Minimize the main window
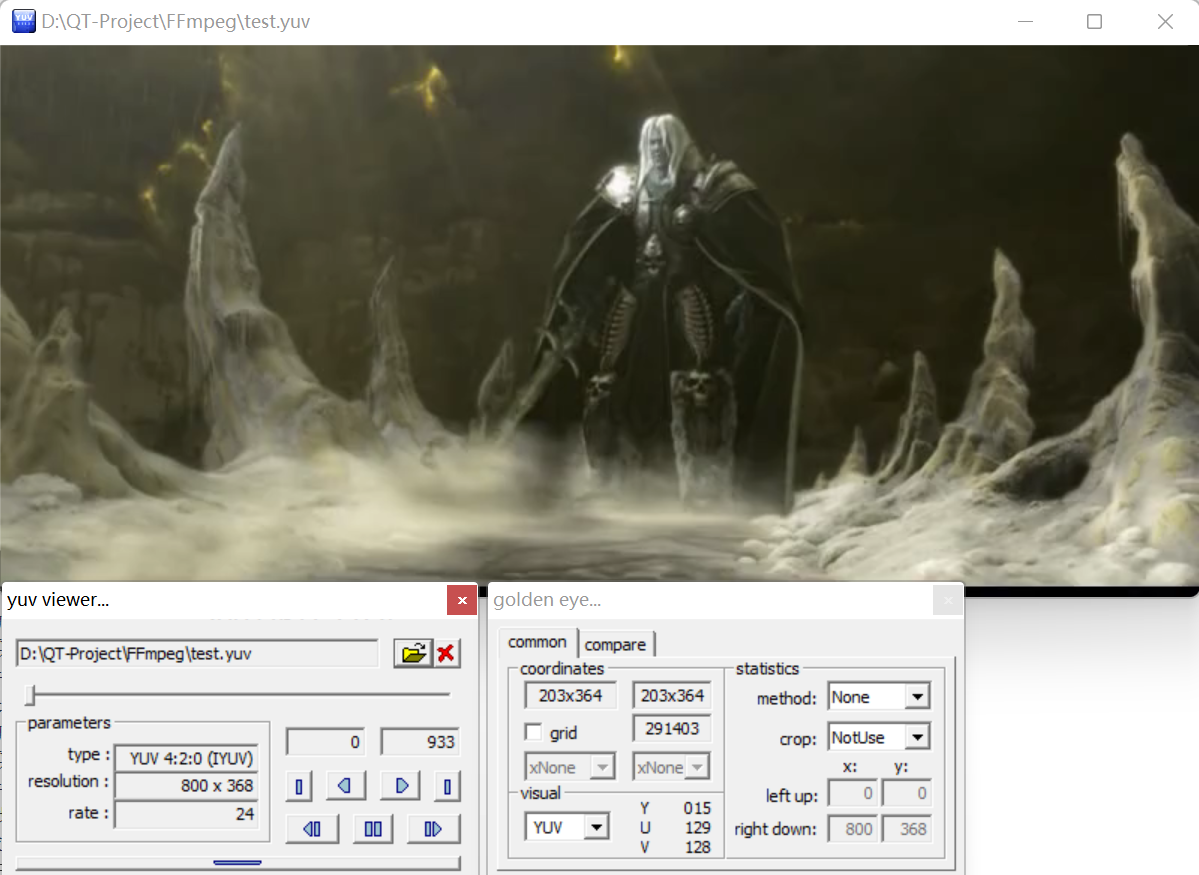1199x875 pixels. (1025, 21)
